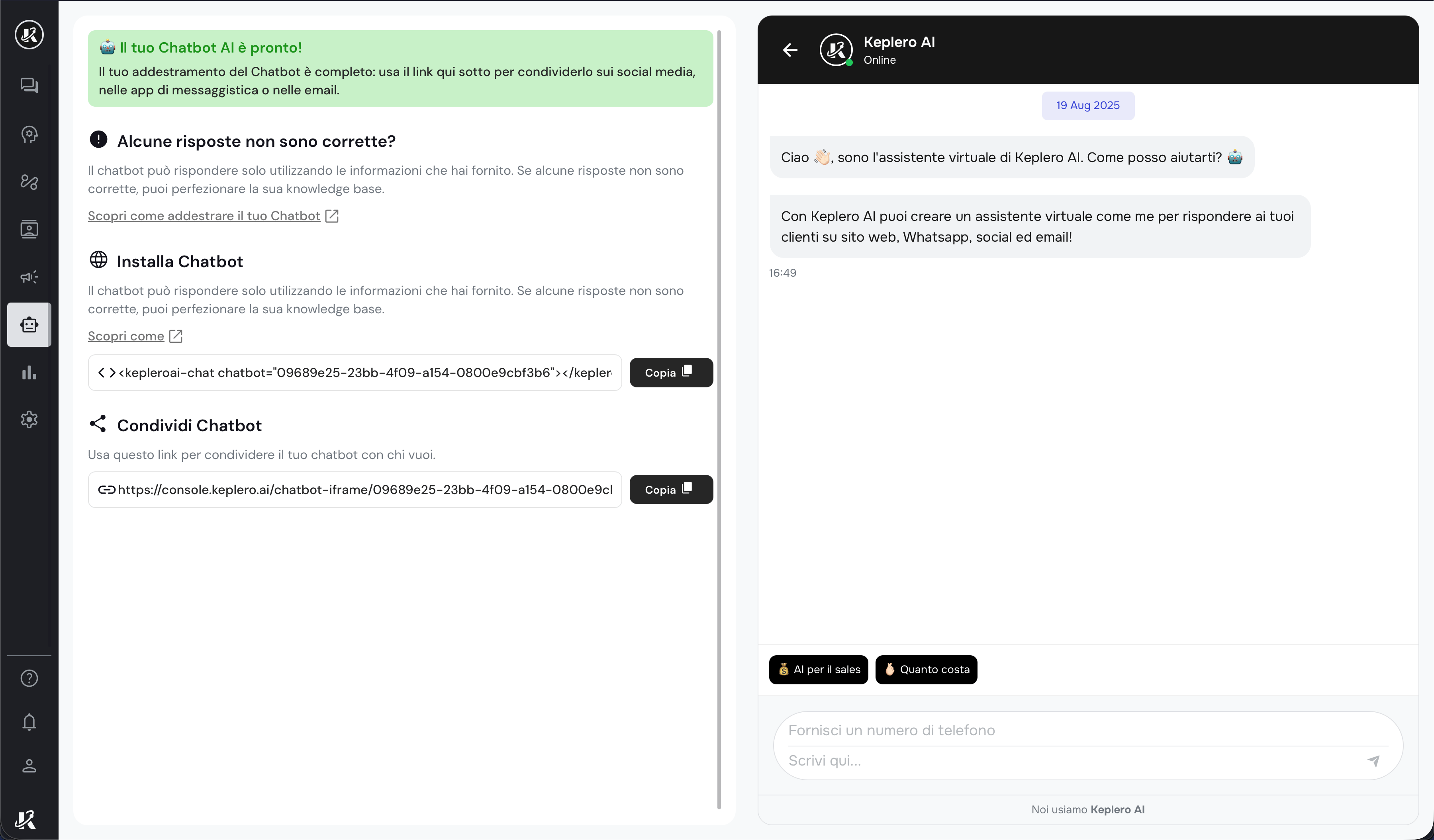Image resolution: width=1434 pixels, height=840 pixels.
Task: Copy the chatbot embed code
Action: (x=671, y=373)
